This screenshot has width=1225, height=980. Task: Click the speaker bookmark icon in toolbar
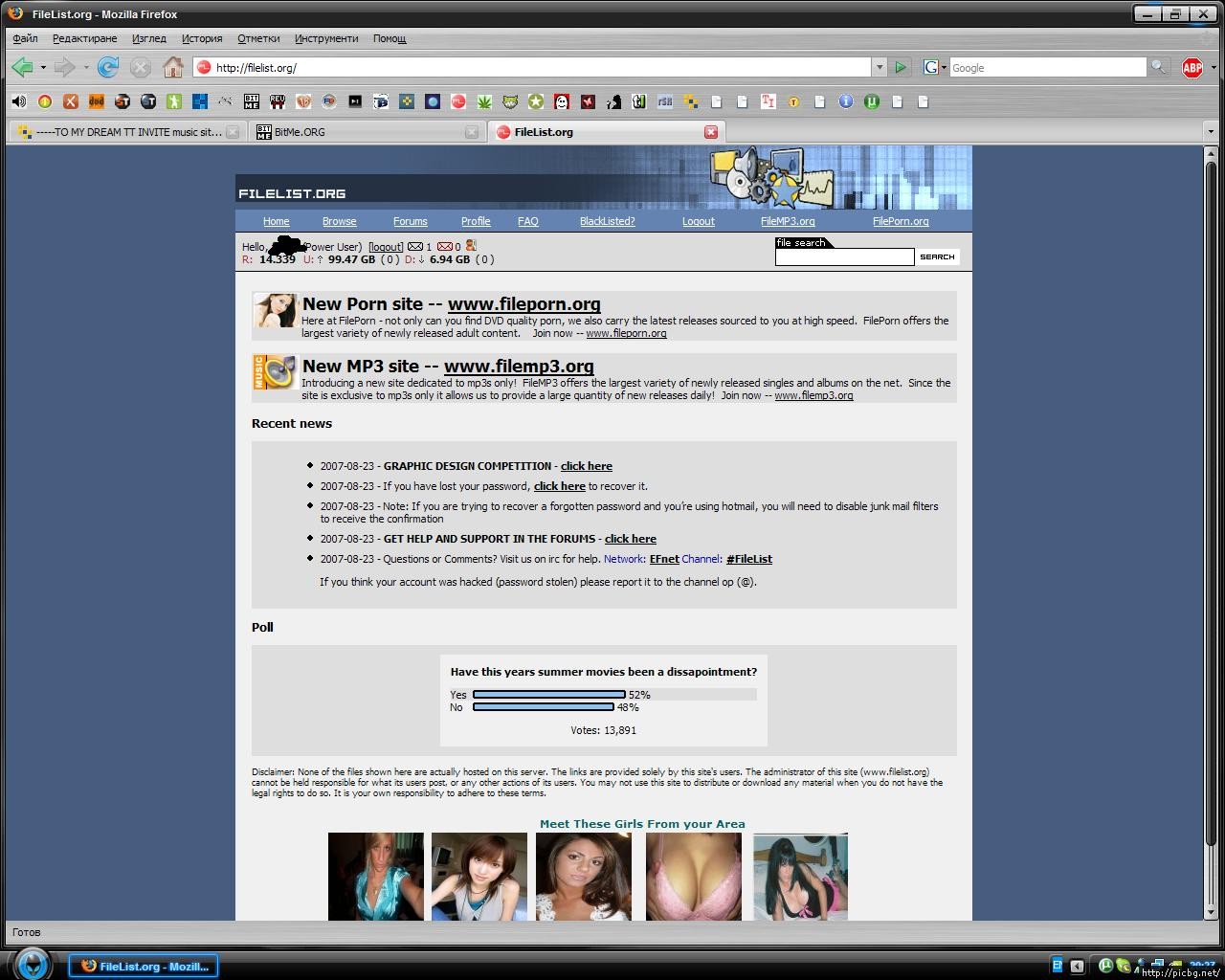[x=18, y=101]
